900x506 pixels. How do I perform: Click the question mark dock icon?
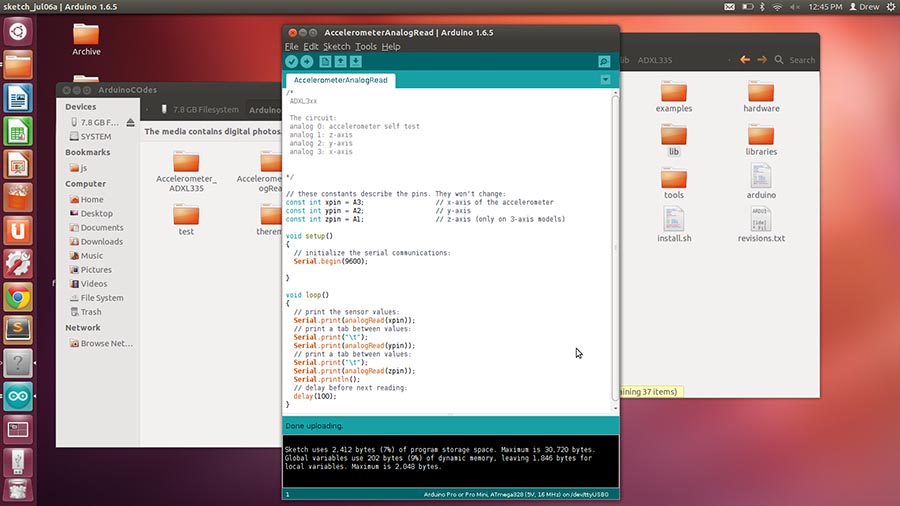[18, 363]
